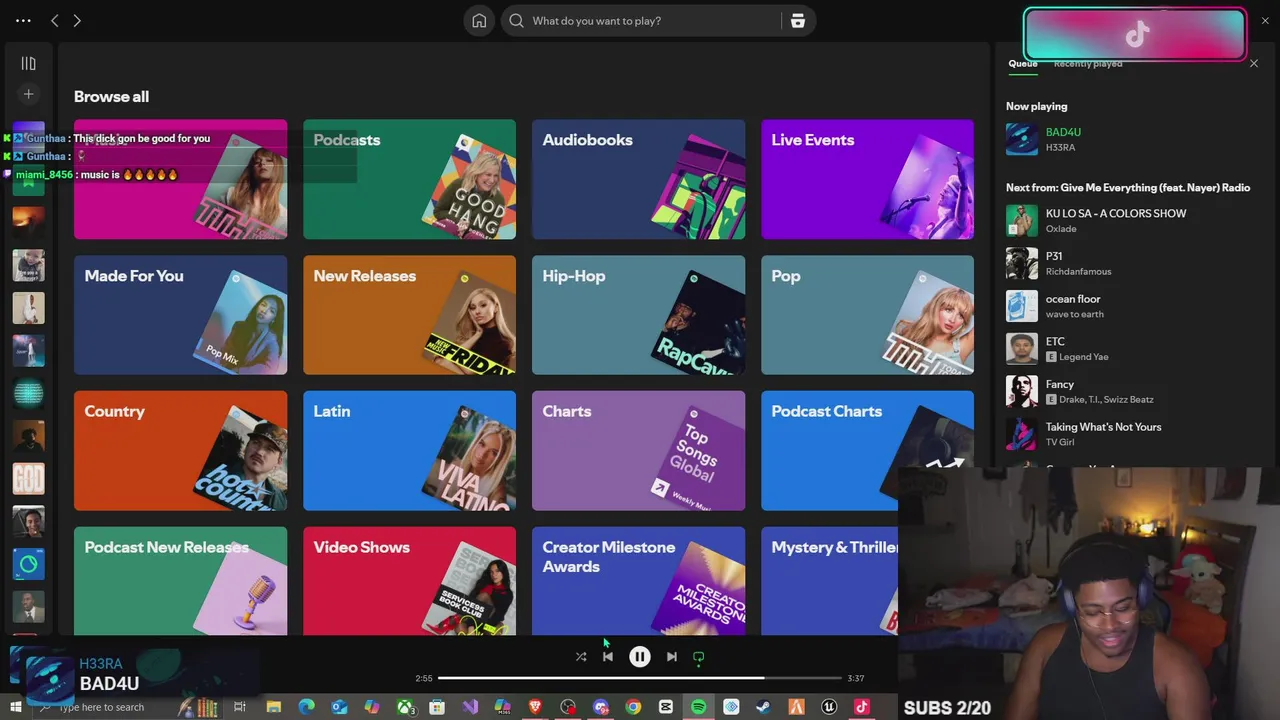Click the Browse icon in search bar
This screenshot has width=1280, height=720.
tap(798, 21)
